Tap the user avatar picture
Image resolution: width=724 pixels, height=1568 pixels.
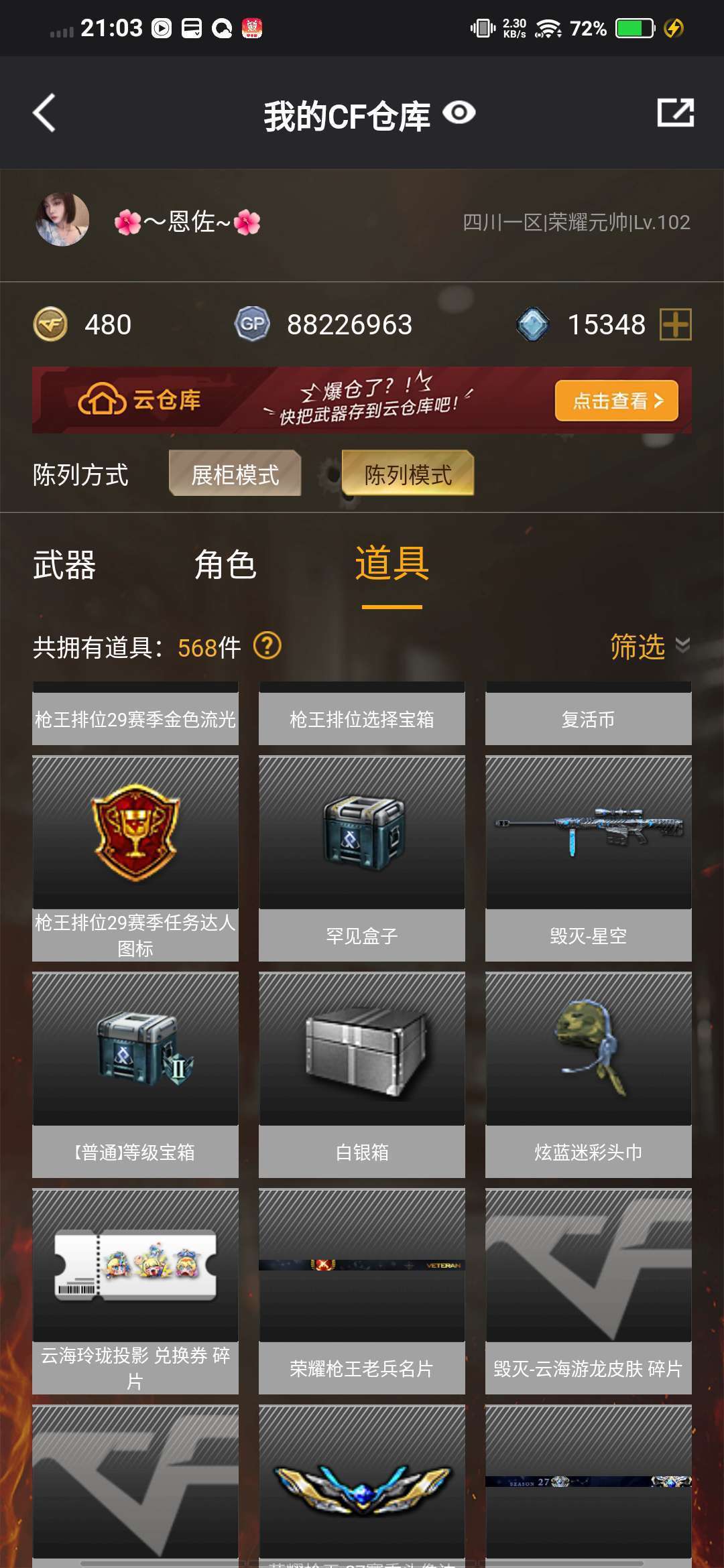tap(62, 220)
